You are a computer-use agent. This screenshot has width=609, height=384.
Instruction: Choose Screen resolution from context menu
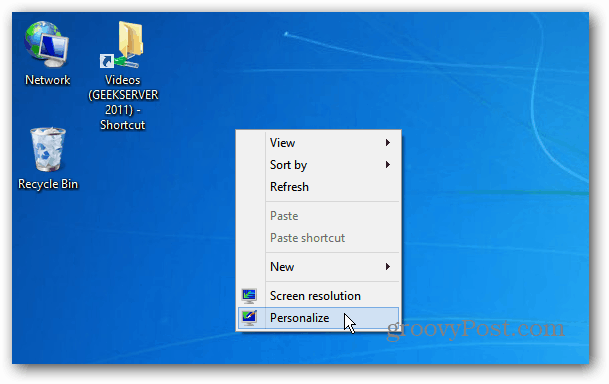point(318,296)
